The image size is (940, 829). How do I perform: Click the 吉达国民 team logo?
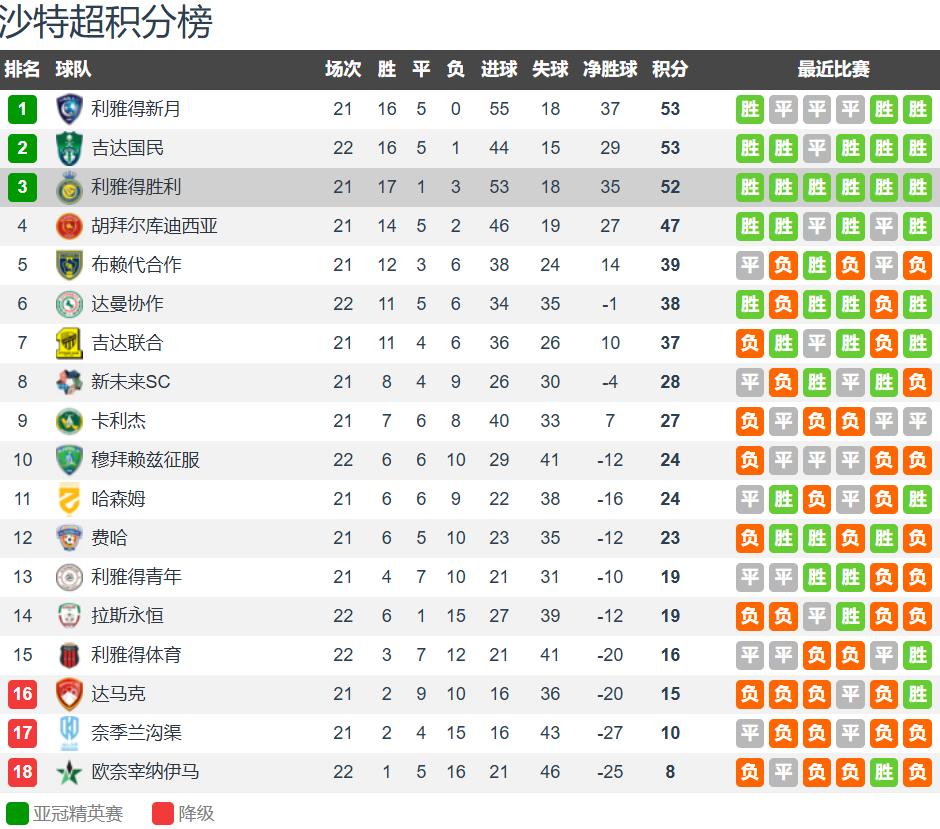tap(69, 148)
